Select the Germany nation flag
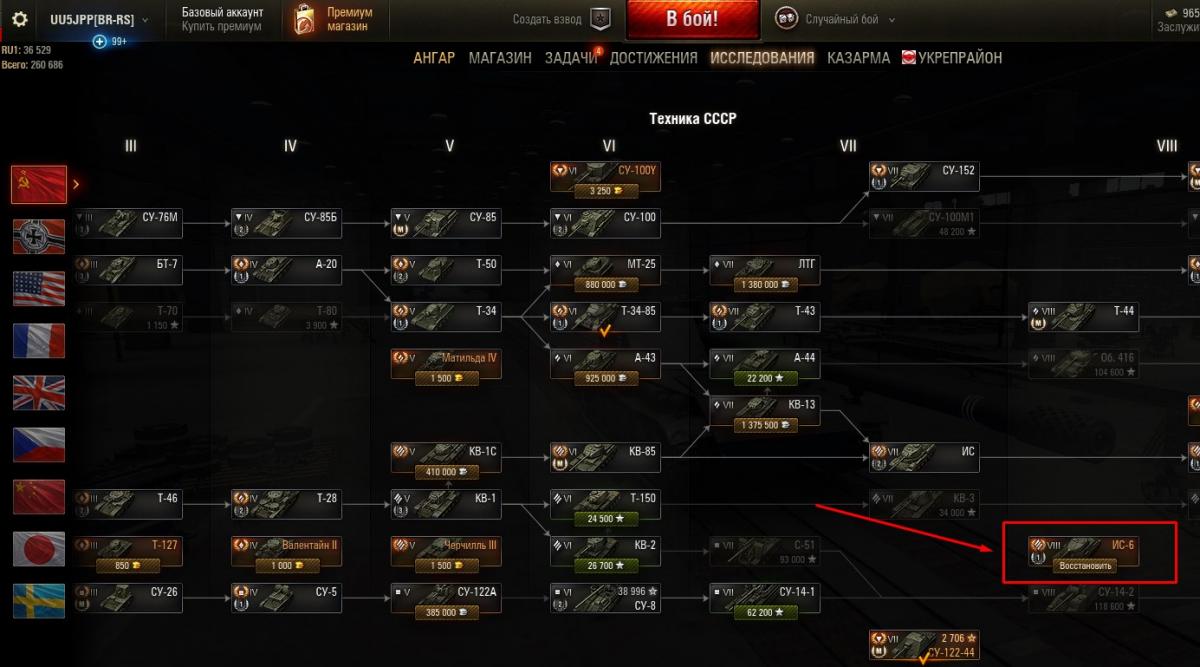This screenshot has width=1200, height=667. point(39,237)
